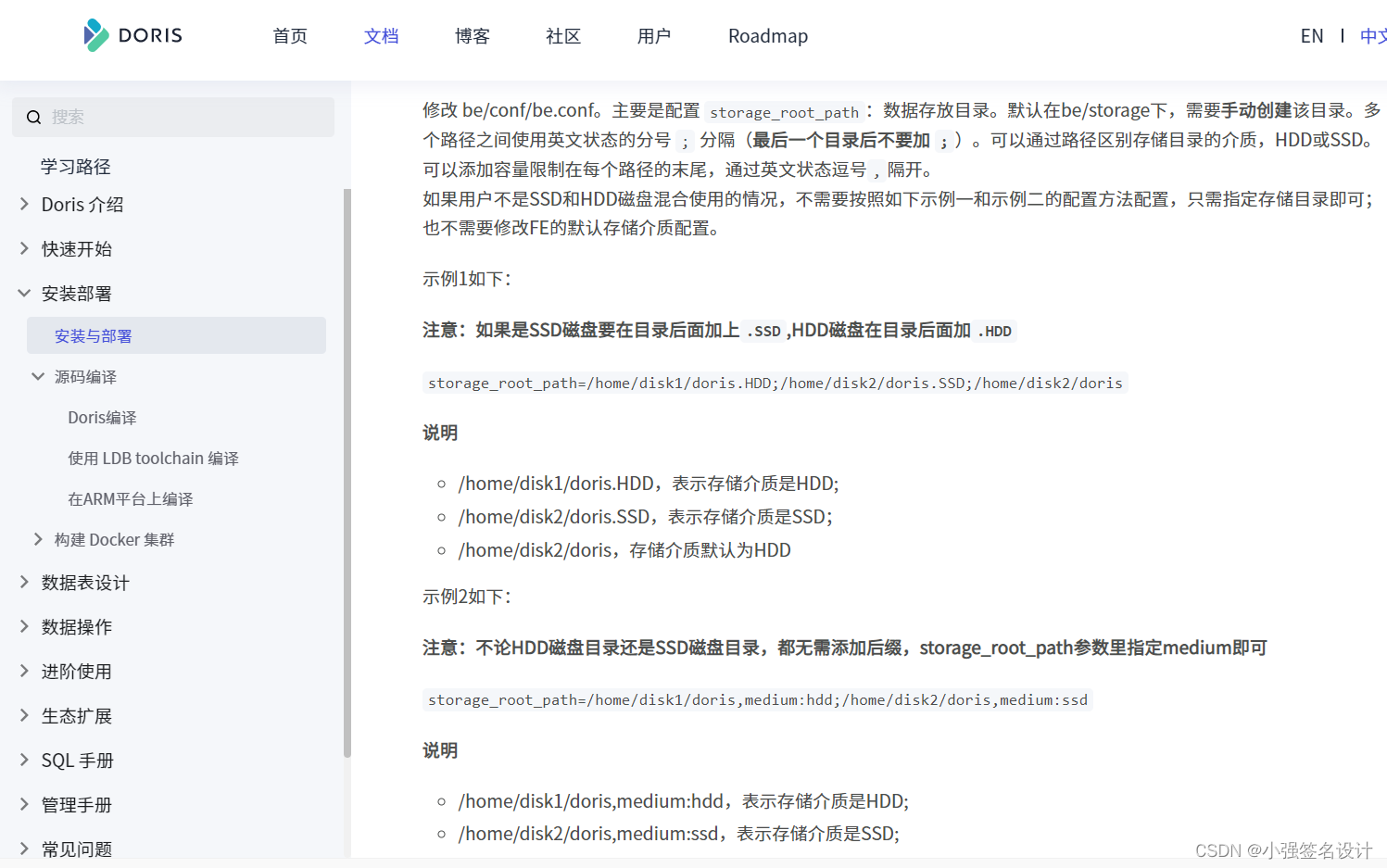This screenshot has height=868, width=1387.
Task: Expand the 数据表设计 section
Action: click(x=23, y=582)
